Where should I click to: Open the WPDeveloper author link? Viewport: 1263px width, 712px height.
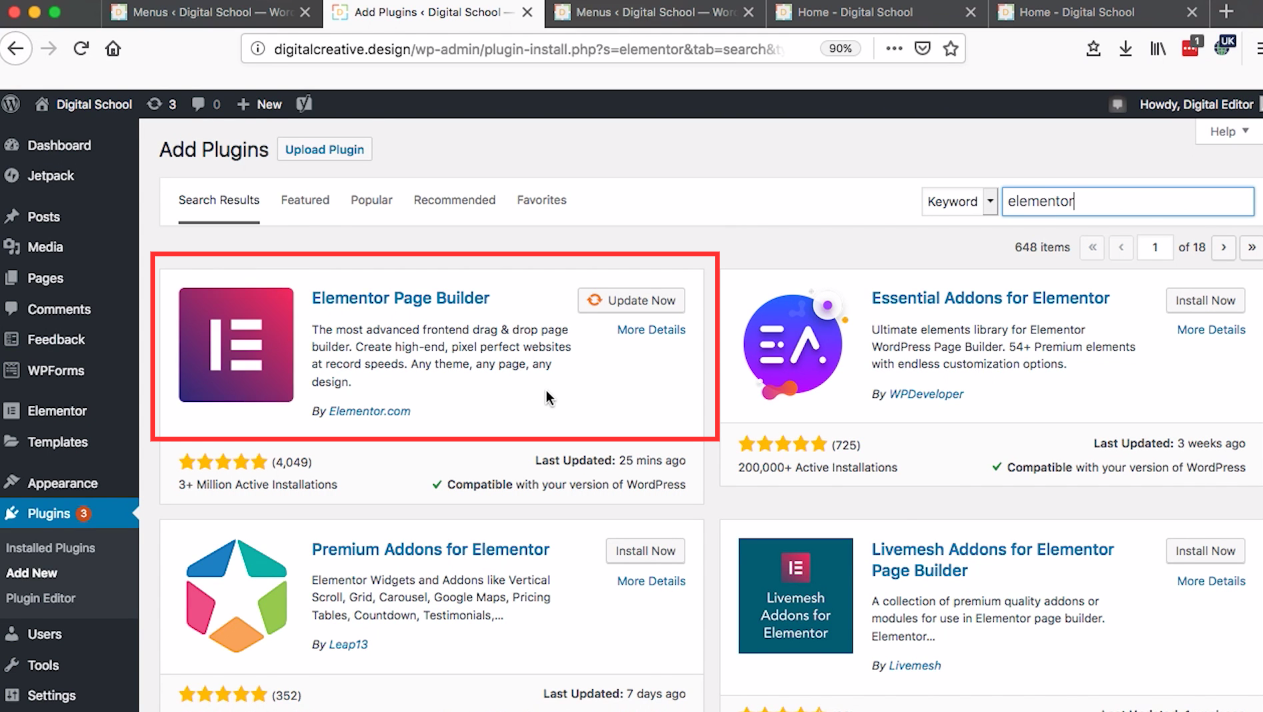[926, 394]
